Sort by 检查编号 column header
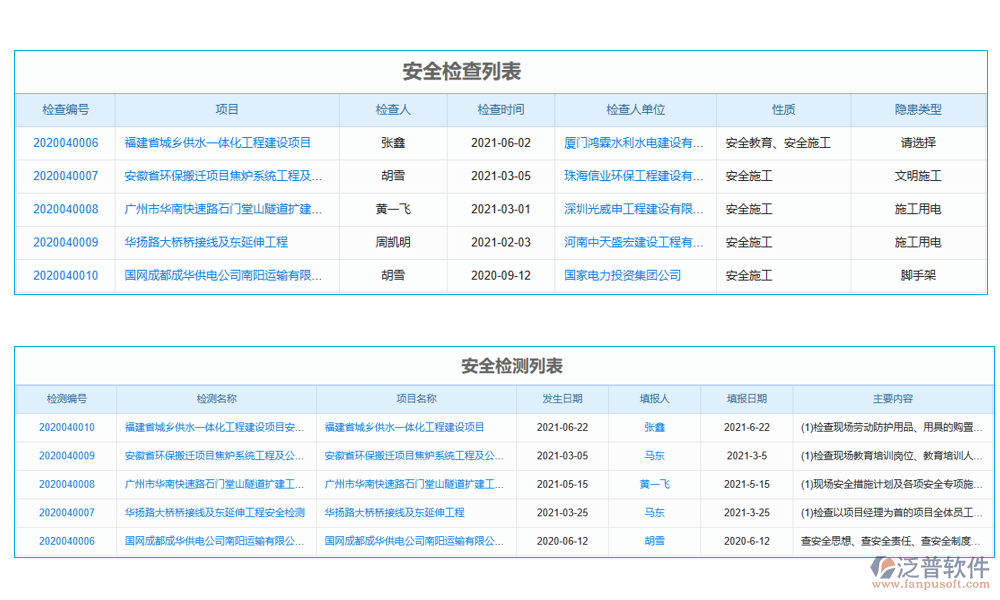This screenshot has height=600, width=1000. pyautogui.click(x=66, y=110)
